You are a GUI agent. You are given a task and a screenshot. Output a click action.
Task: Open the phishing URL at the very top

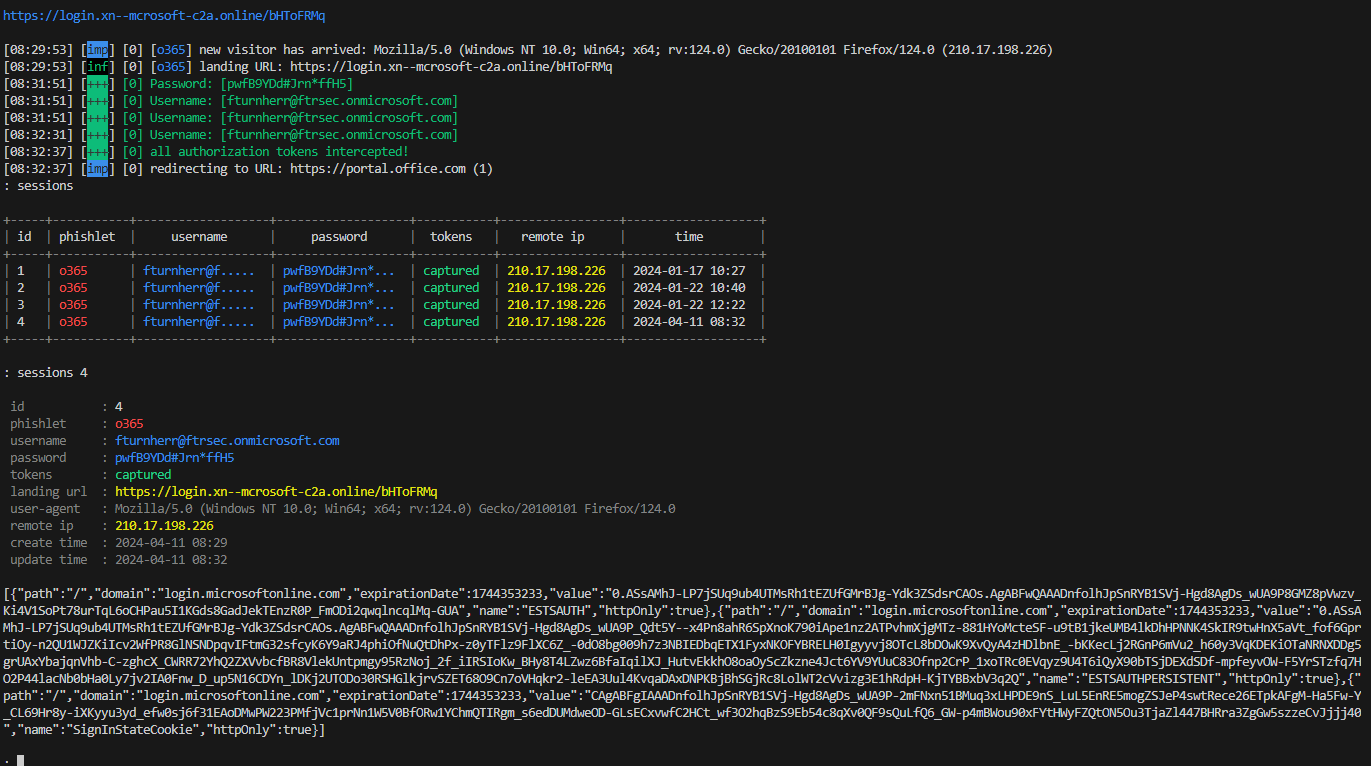click(164, 16)
